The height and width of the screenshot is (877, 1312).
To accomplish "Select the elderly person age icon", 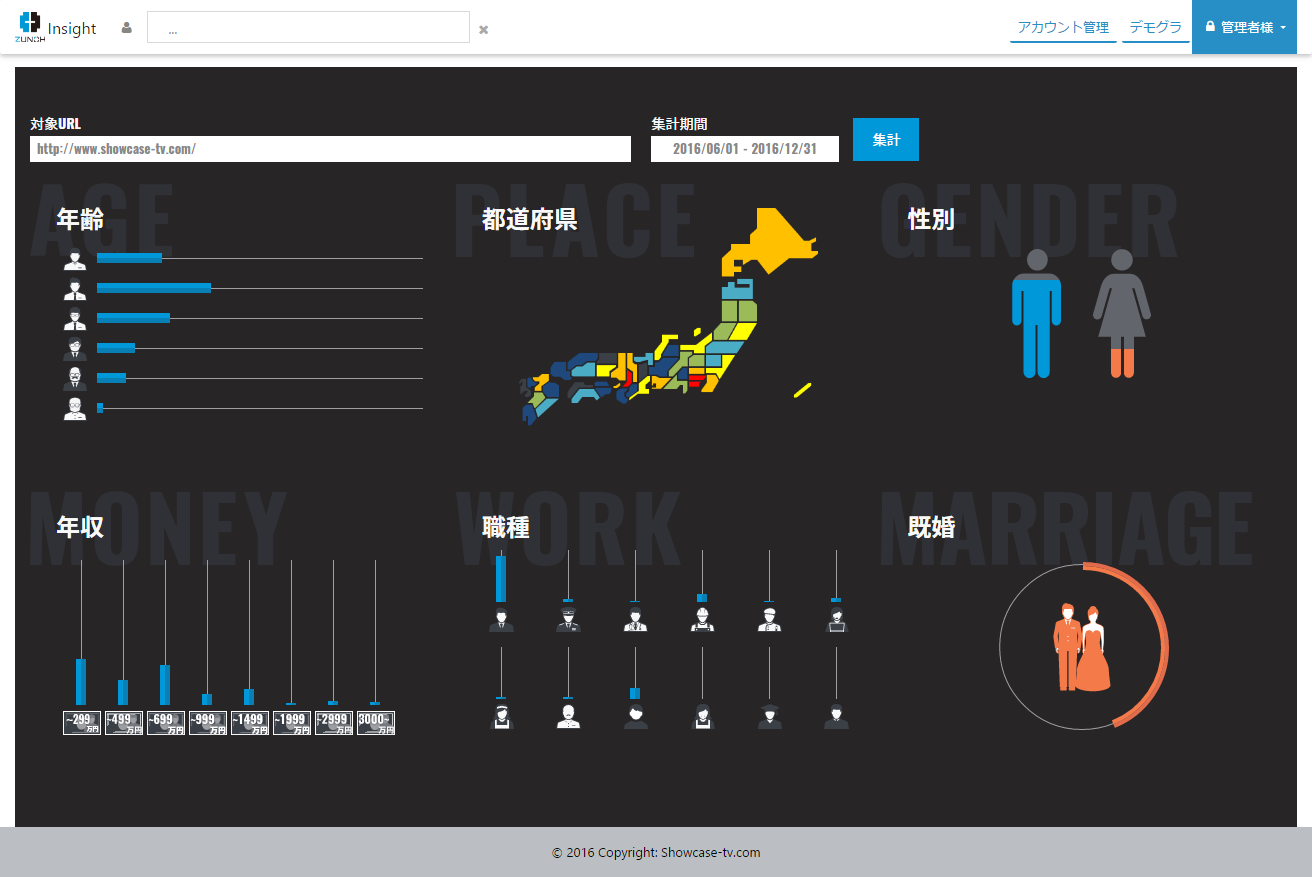I will [x=75, y=408].
